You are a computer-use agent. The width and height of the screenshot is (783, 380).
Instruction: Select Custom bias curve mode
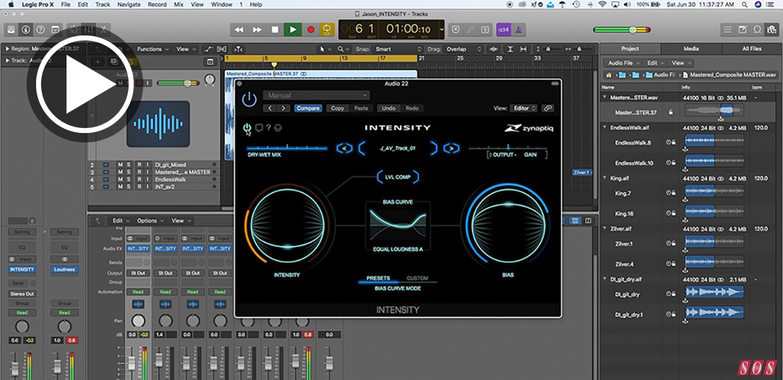(417, 278)
